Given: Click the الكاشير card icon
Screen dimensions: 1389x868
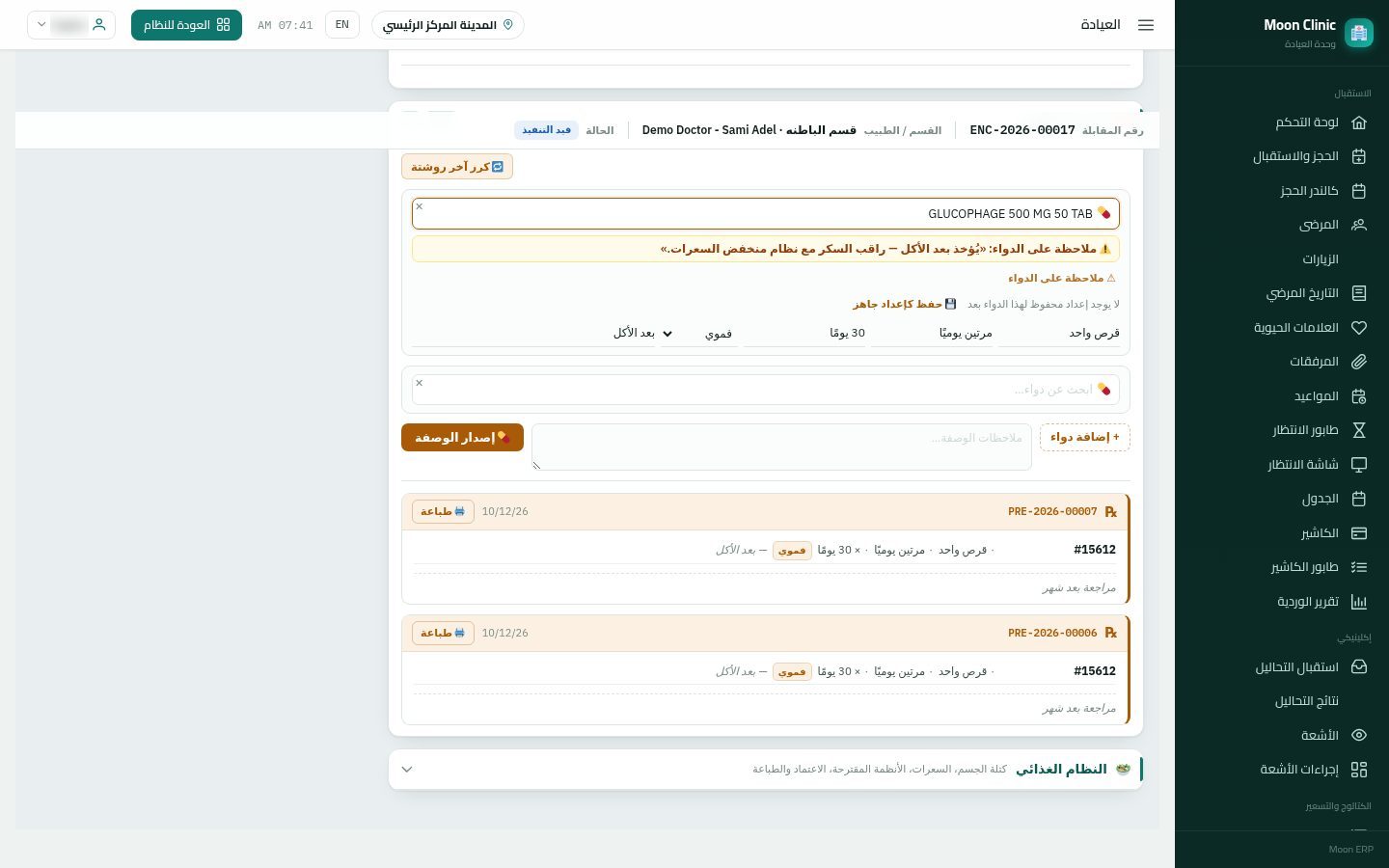Looking at the screenshot, I should (1359, 533).
